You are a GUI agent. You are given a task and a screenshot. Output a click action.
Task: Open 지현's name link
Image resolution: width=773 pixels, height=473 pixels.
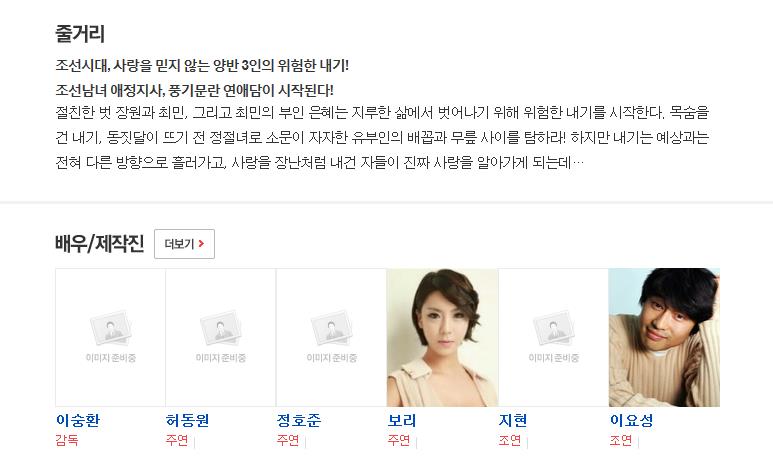coord(513,420)
